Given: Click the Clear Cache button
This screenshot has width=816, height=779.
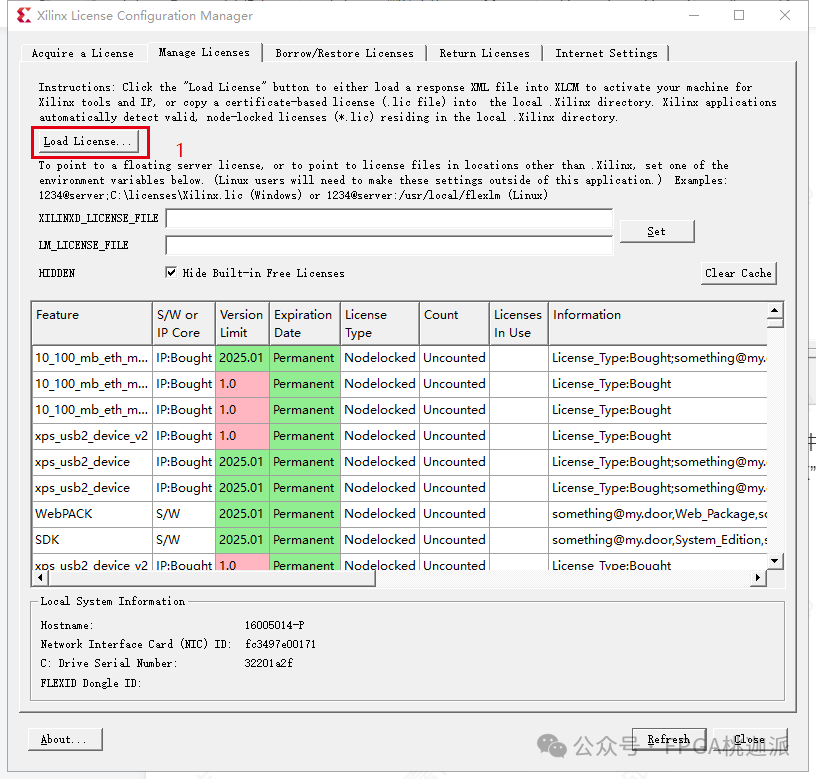Looking at the screenshot, I should coord(738,273).
